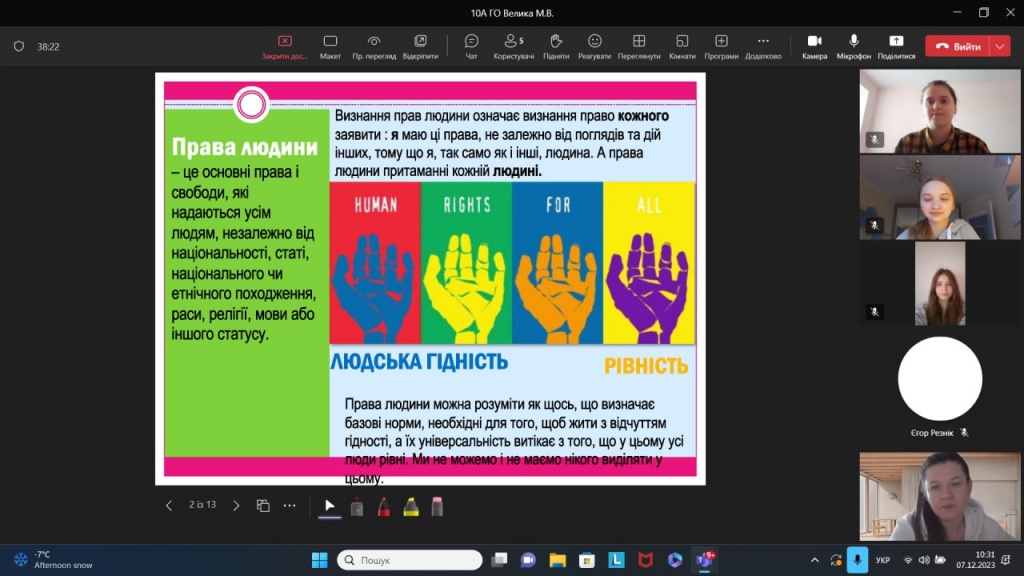The width and height of the screenshot is (1024, 576).
Task: Select the red pen annotation tool
Action: pos(384,506)
